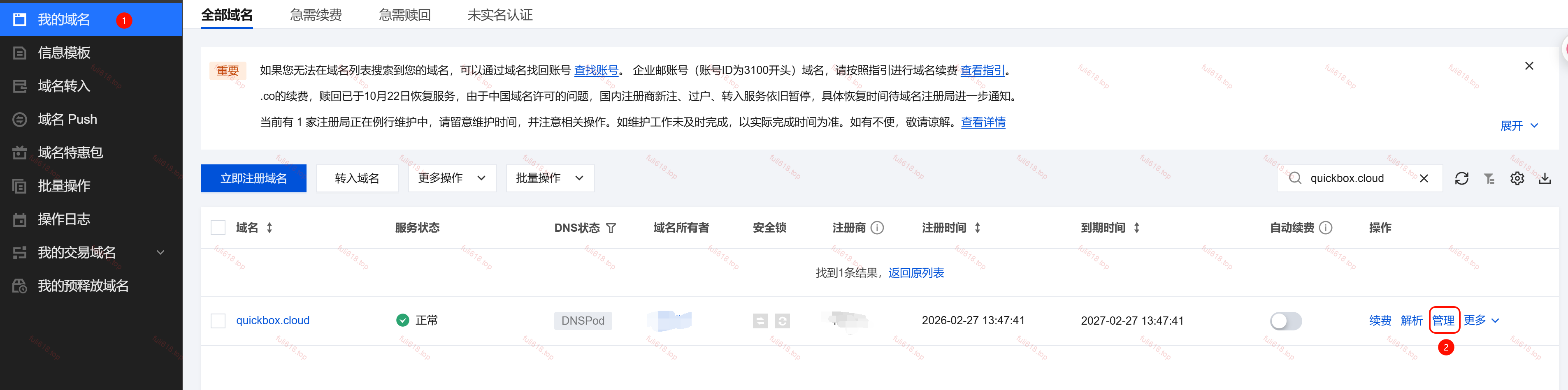Click the 信息模板 document icon
Image resolution: width=1568 pixels, height=390 pixels.
coord(20,53)
